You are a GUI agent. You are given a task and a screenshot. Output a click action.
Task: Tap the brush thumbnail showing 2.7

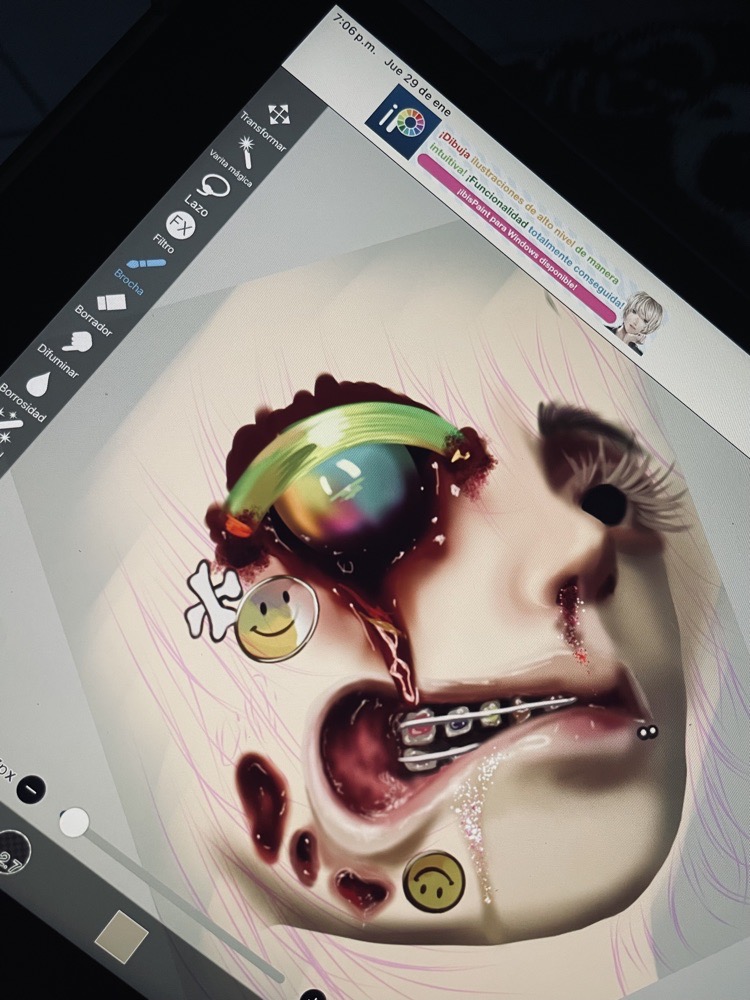(x=12, y=850)
